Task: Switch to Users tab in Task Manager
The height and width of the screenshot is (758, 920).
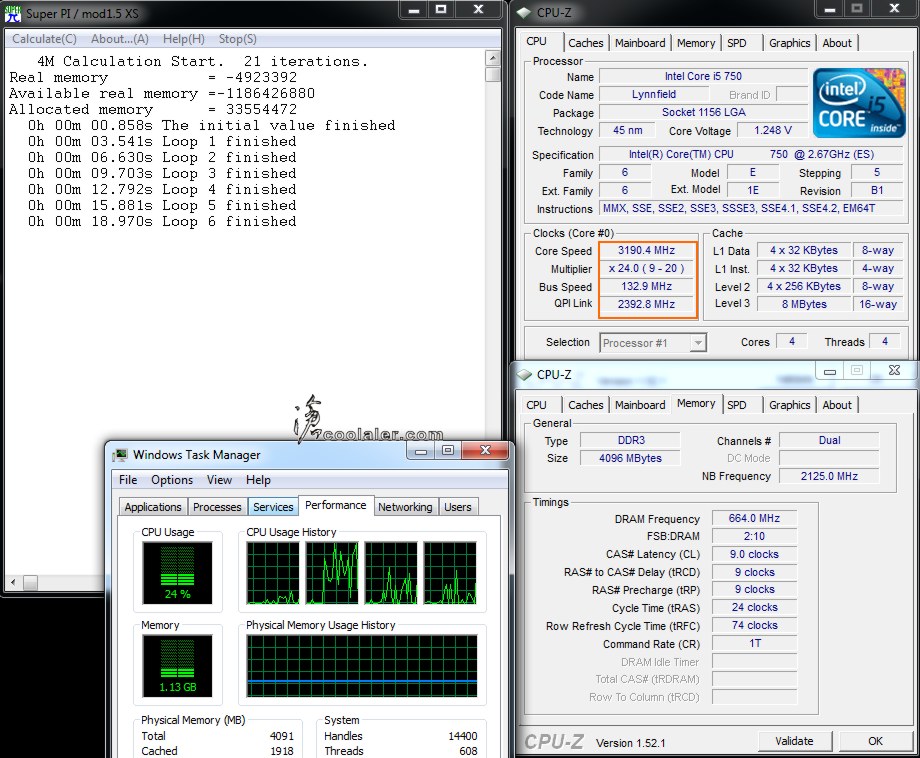Action: point(458,507)
